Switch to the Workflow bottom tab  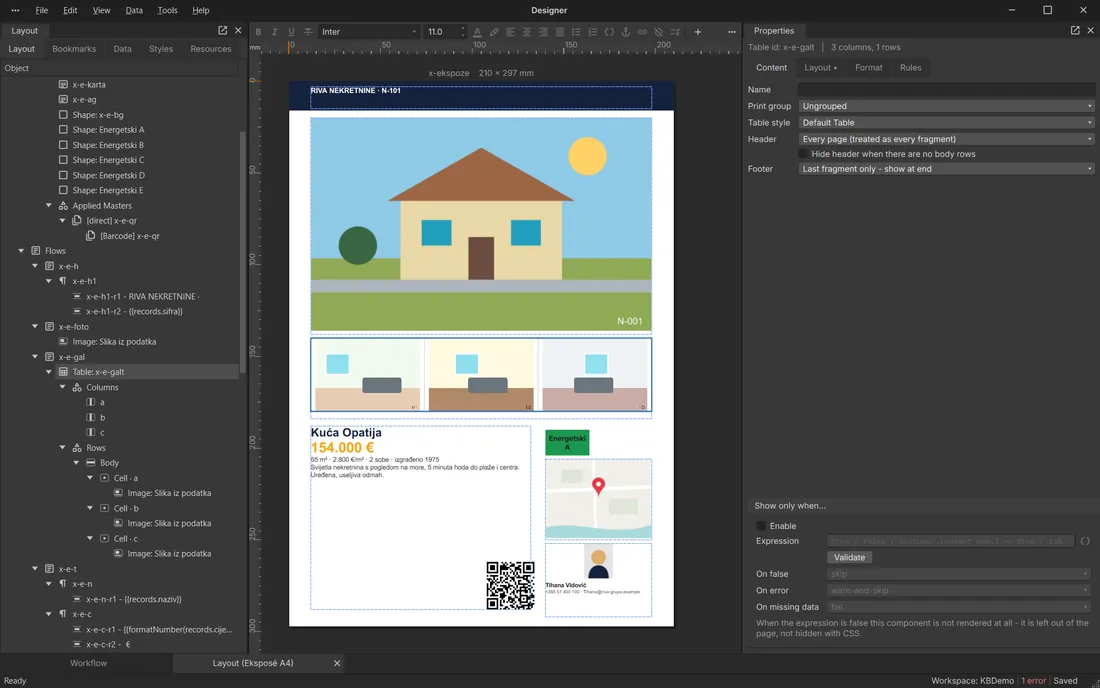88,663
